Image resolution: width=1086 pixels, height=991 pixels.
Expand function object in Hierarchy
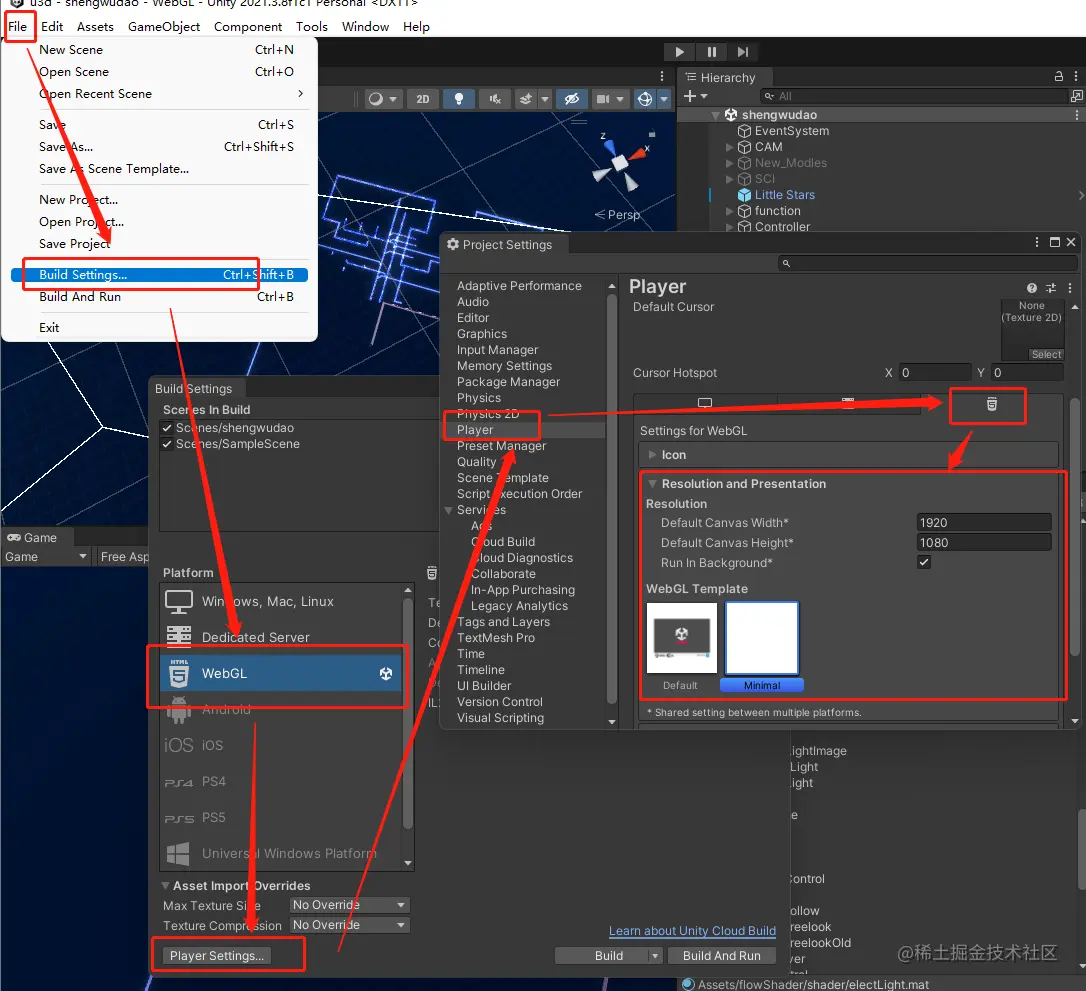[729, 211]
